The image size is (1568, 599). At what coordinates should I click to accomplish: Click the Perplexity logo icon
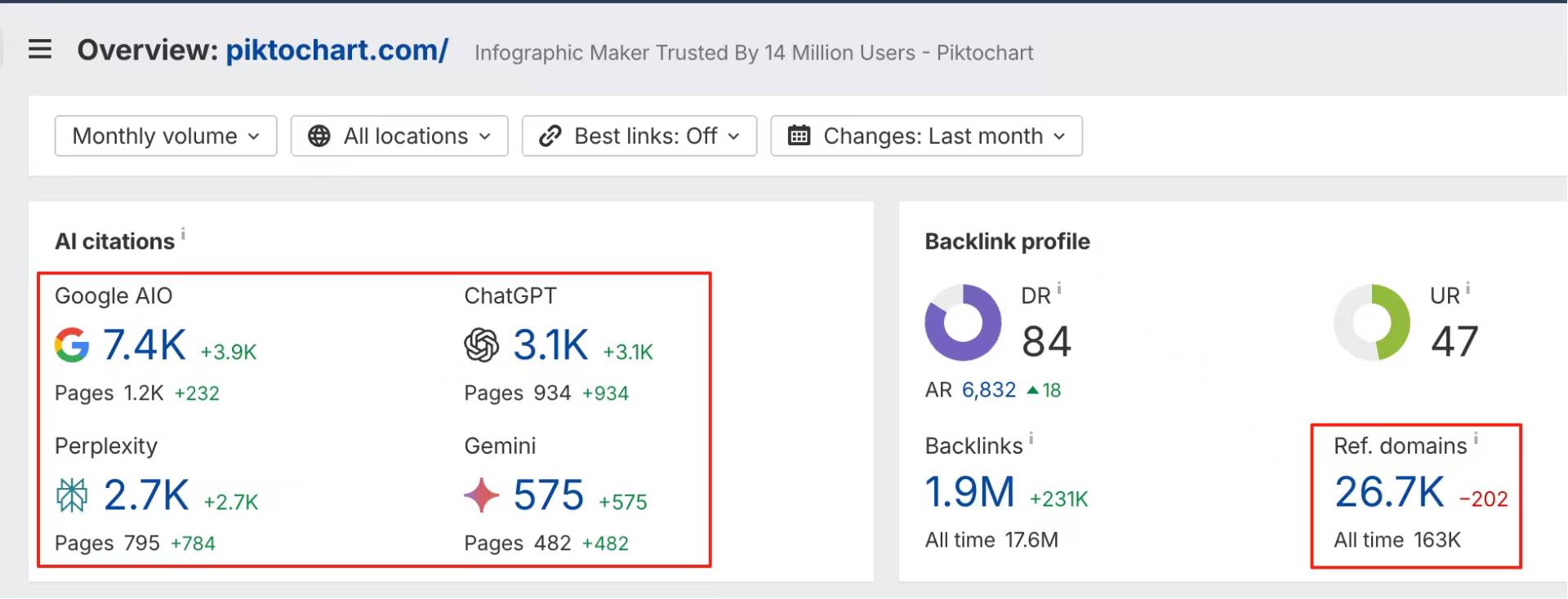pyautogui.click(x=72, y=495)
